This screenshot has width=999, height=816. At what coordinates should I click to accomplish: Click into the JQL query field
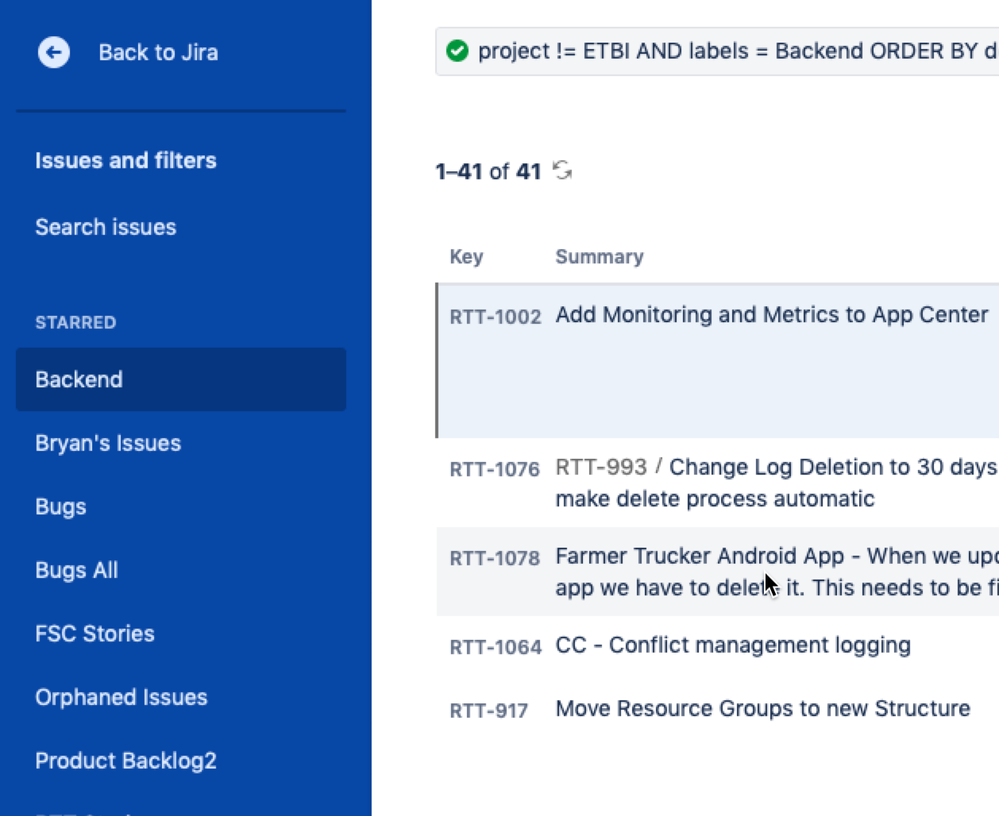tap(717, 52)
